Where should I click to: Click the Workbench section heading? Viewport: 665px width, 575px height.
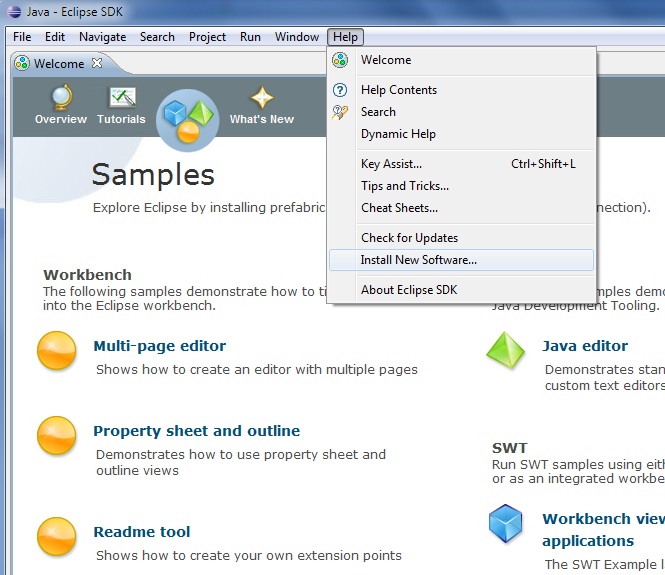[x=87, y=275]
